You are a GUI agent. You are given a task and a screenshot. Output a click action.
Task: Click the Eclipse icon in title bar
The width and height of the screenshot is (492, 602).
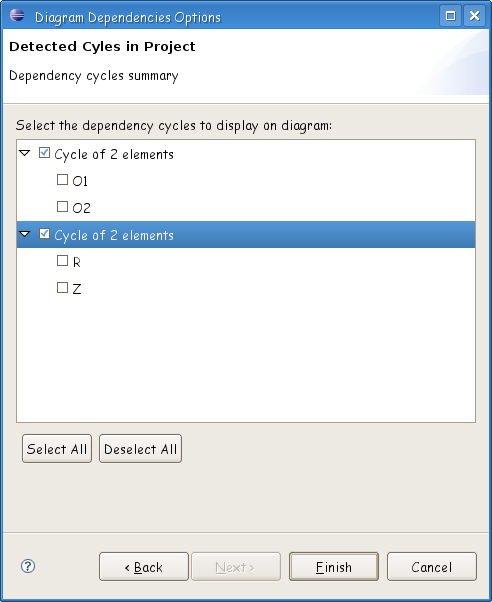pos(17,15)
